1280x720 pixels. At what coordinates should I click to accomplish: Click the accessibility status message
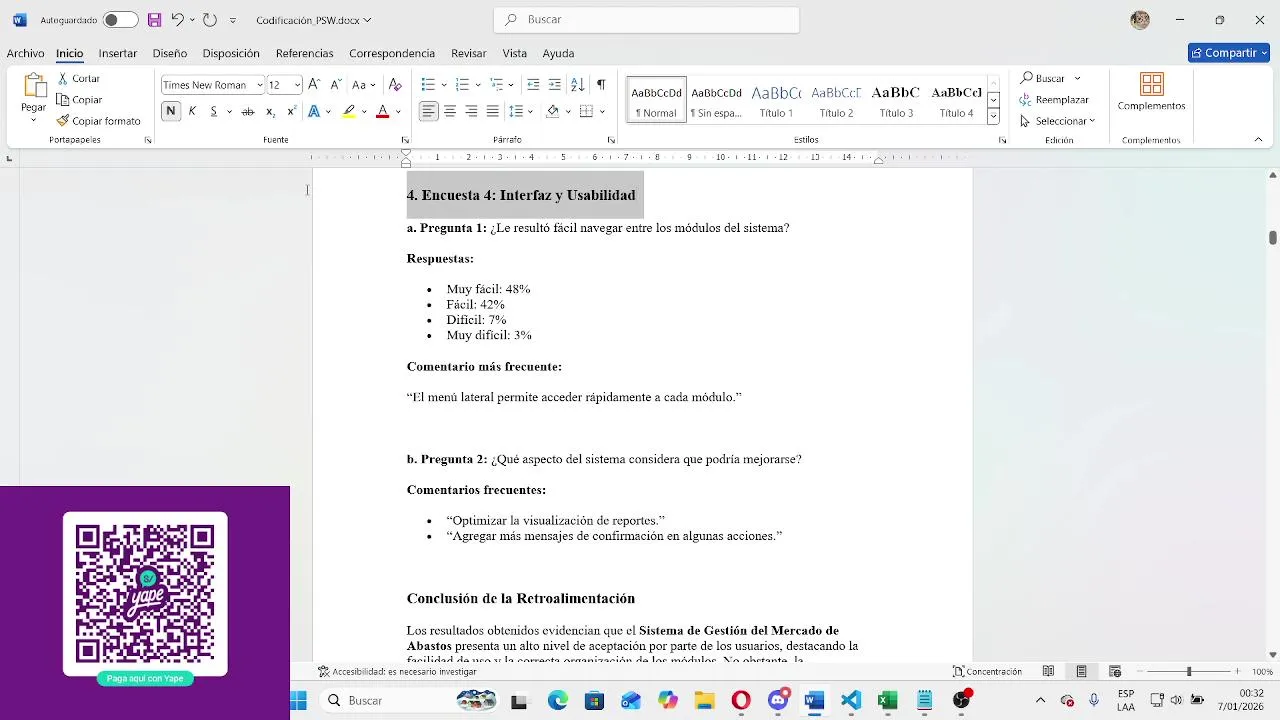click(x=397, y=672)
